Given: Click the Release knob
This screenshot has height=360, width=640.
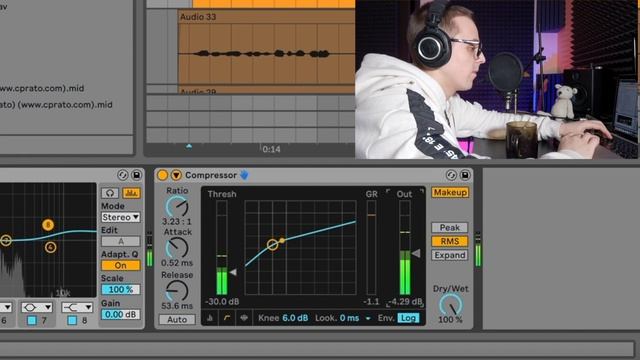Looking at the screenshot, I should tap(177, 291).
